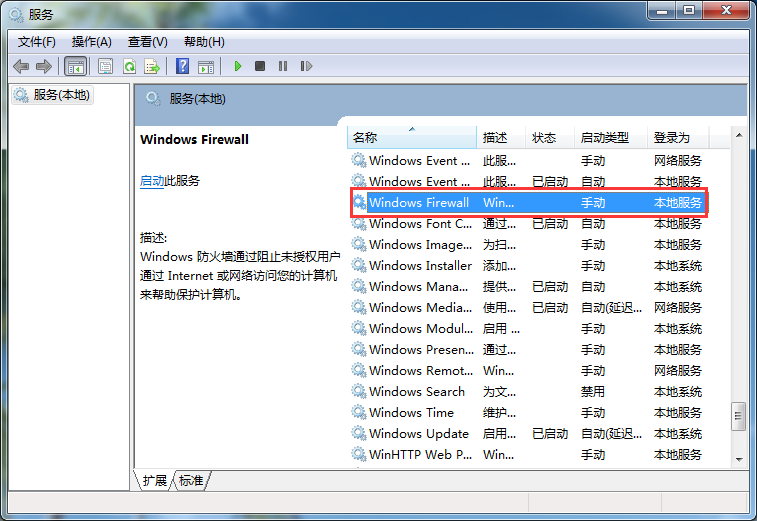757x521 pixels.
Task: Click the Stop service square icon
Action: [260, 66]
